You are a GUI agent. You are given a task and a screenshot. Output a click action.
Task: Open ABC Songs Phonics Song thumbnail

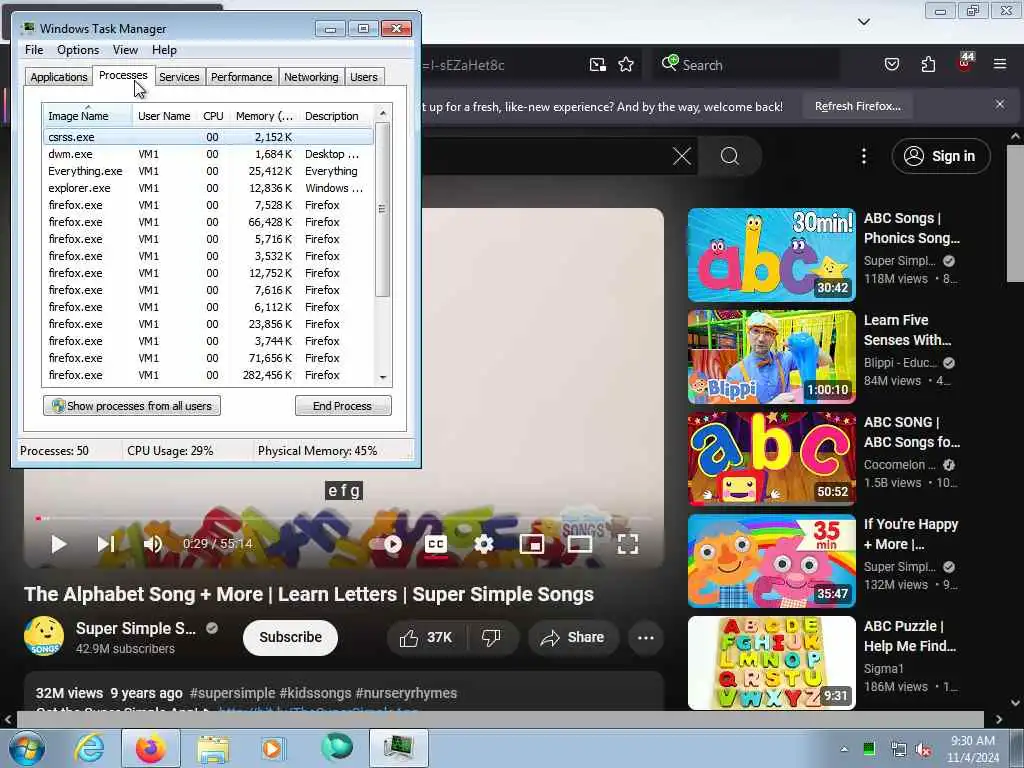(x=771, y=255)
